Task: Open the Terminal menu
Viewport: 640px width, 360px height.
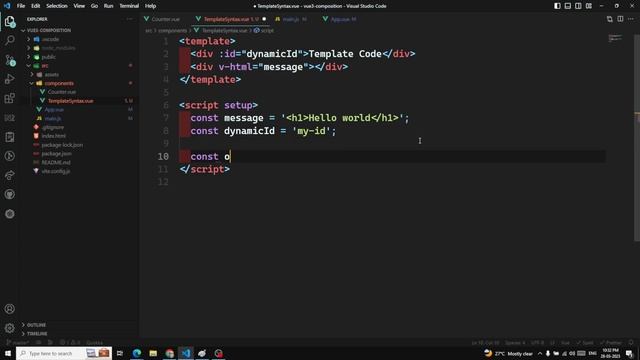Action: [x=129, y=6]
